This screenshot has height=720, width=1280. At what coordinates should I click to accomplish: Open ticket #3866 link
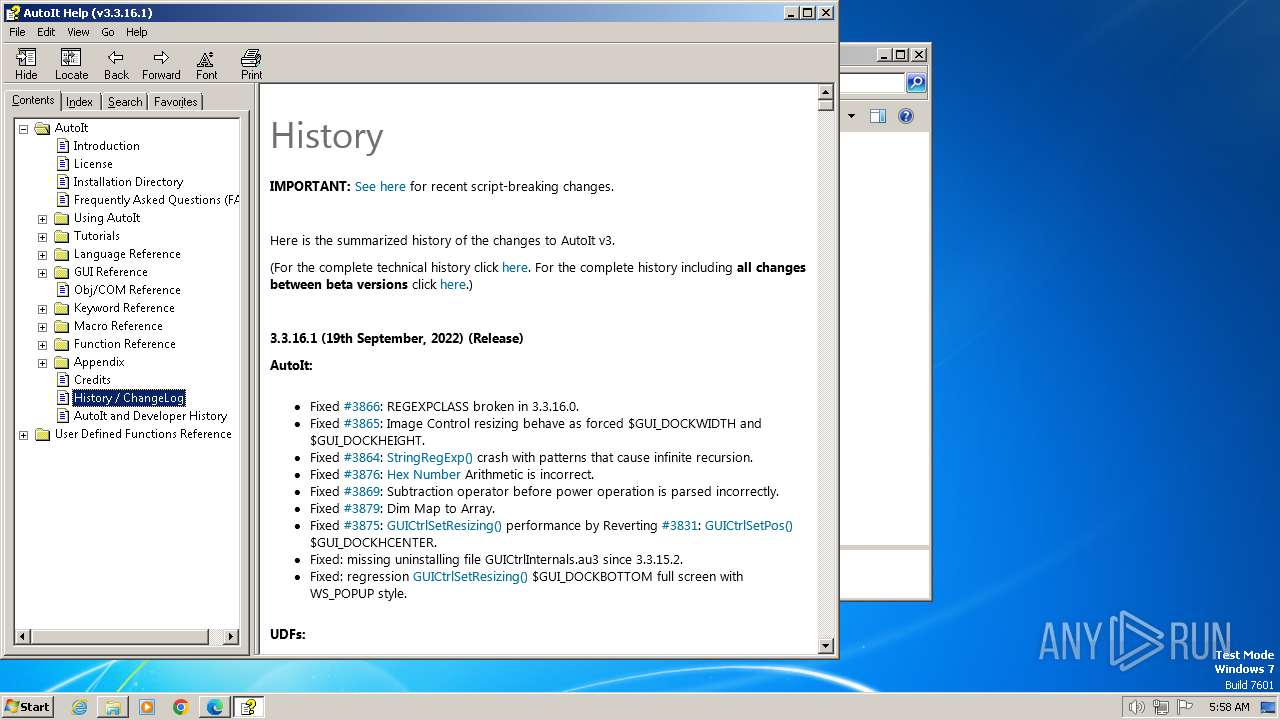point(362,406)
